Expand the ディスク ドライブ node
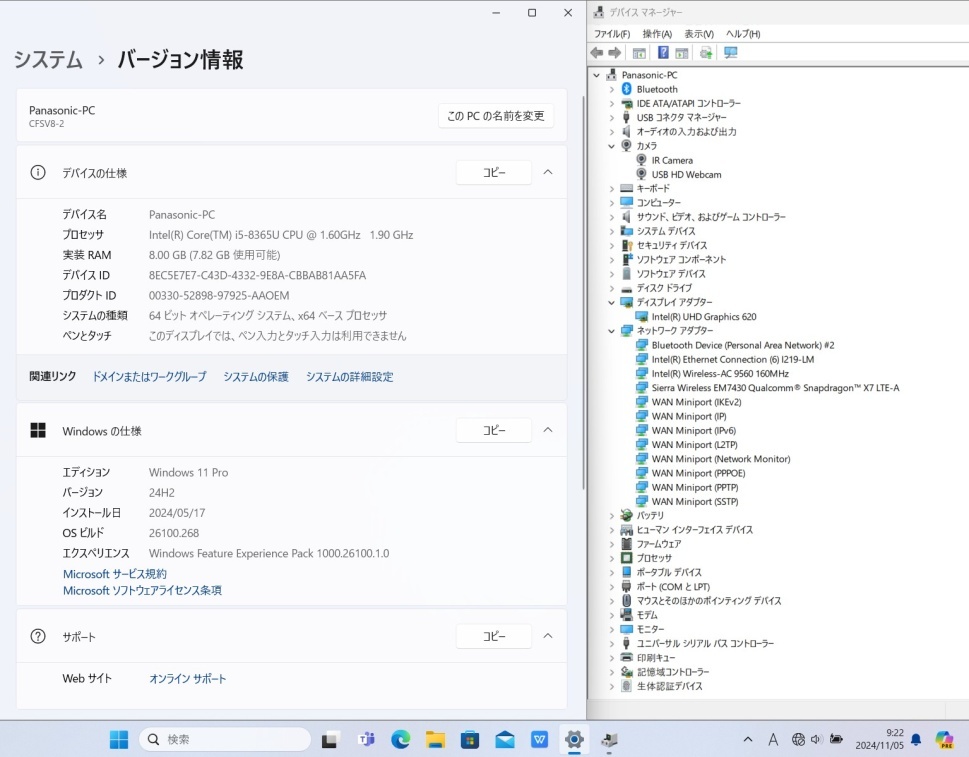Screen dimensions: 969x757 tap(612, 288)
